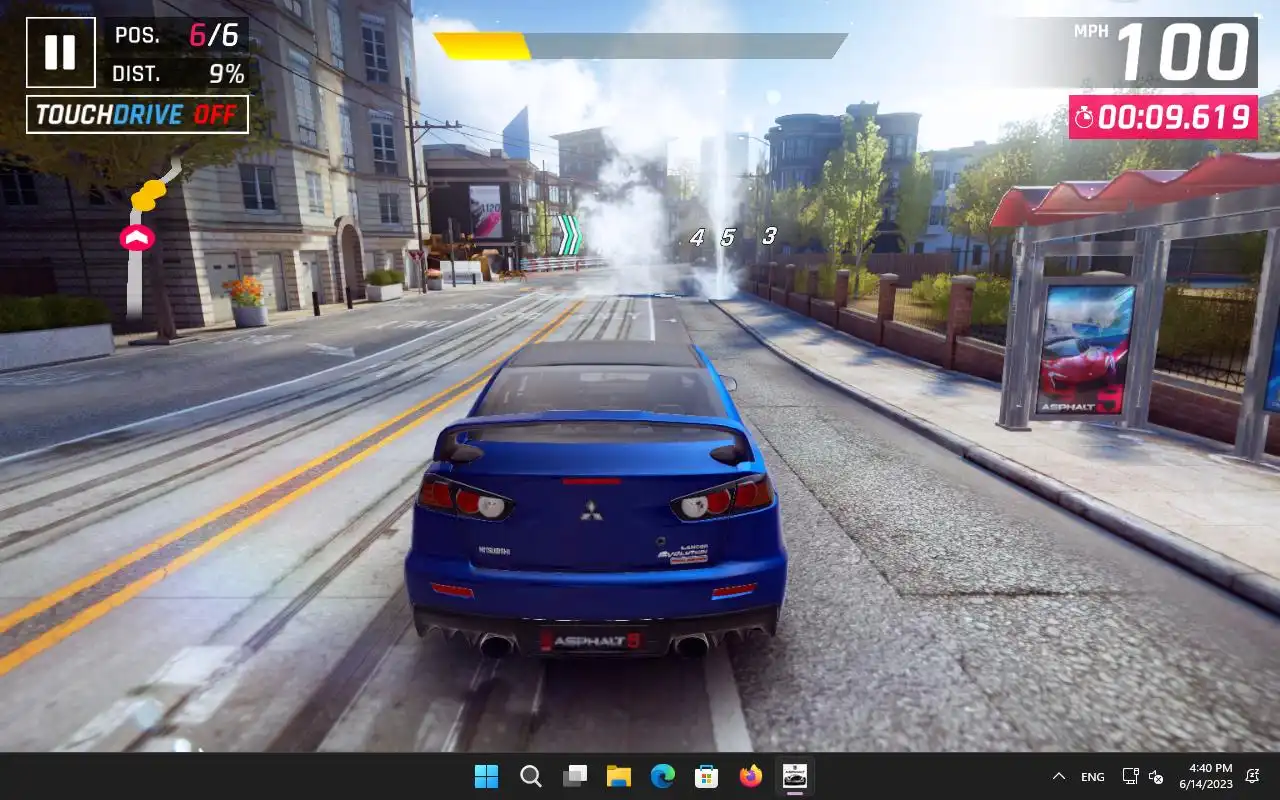Open the notification bell in tray

1252,776
